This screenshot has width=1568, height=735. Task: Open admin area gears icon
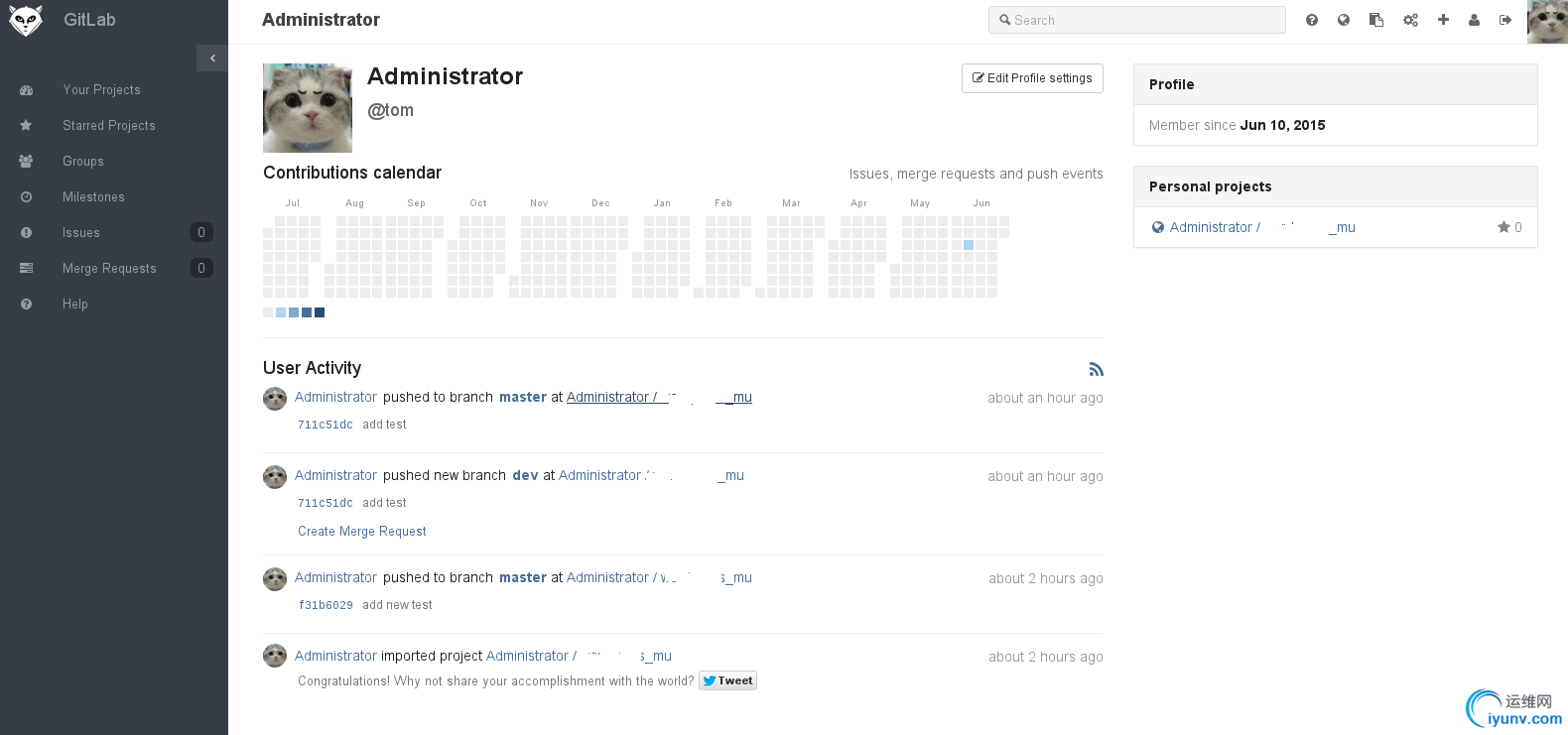click(1410, 20)
